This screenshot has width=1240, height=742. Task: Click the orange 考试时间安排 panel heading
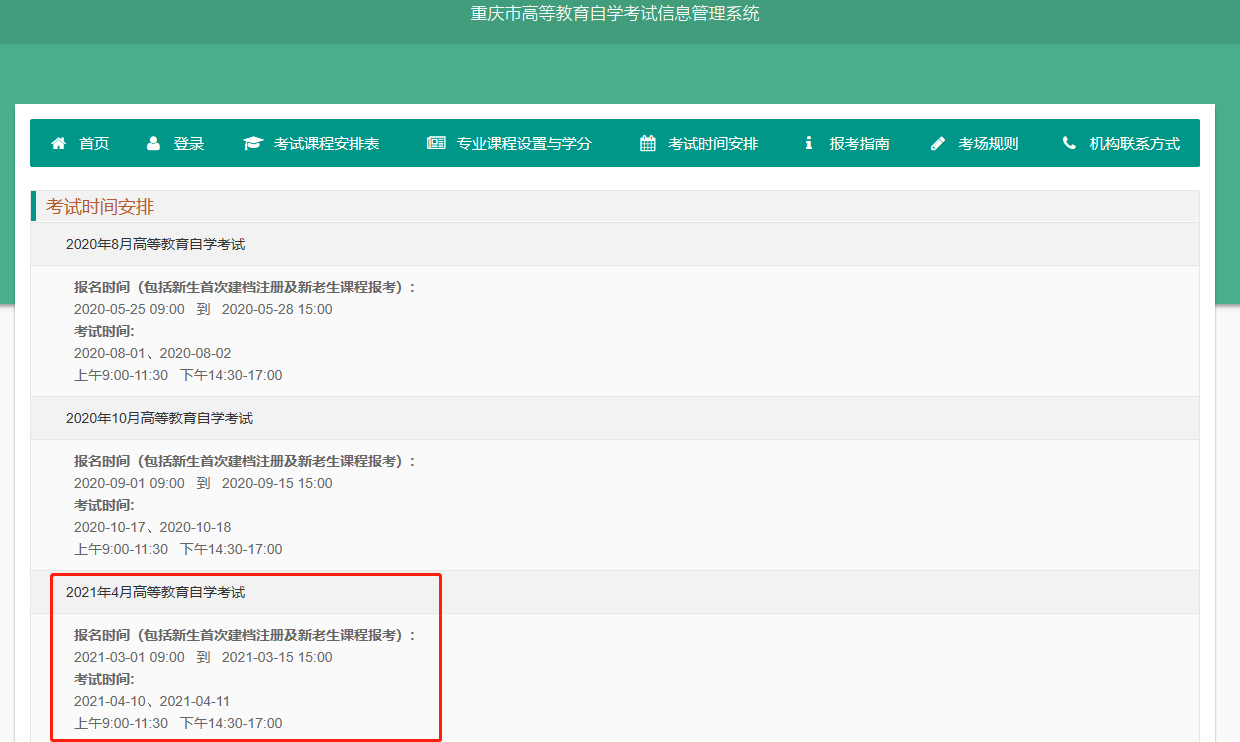point(100,207)
